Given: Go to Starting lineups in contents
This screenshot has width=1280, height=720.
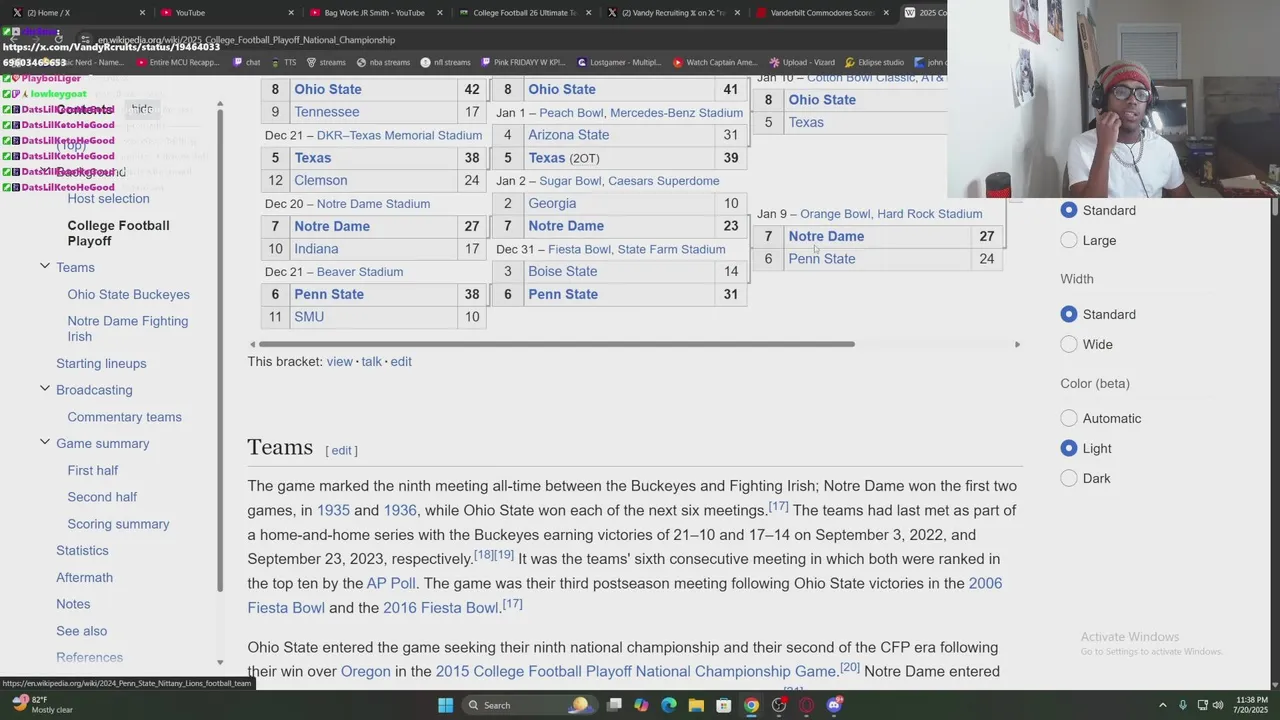Looking at the screenshot, I should click(101, 363).
